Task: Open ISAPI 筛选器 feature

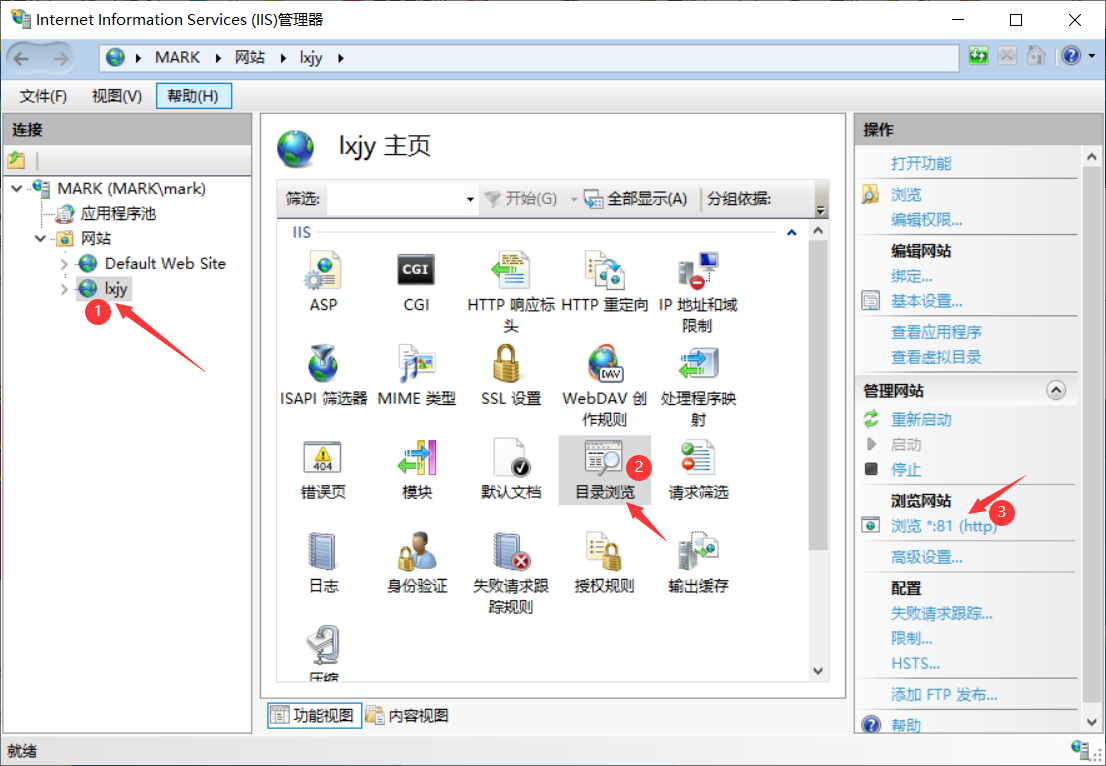Action: point(323,375)
